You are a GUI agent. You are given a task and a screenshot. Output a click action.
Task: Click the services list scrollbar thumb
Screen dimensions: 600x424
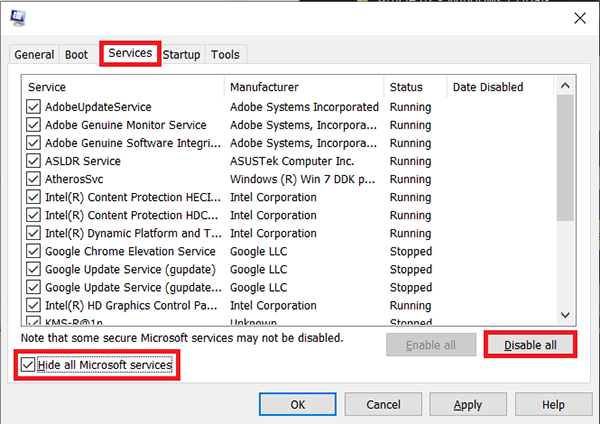tap(565, 158)
